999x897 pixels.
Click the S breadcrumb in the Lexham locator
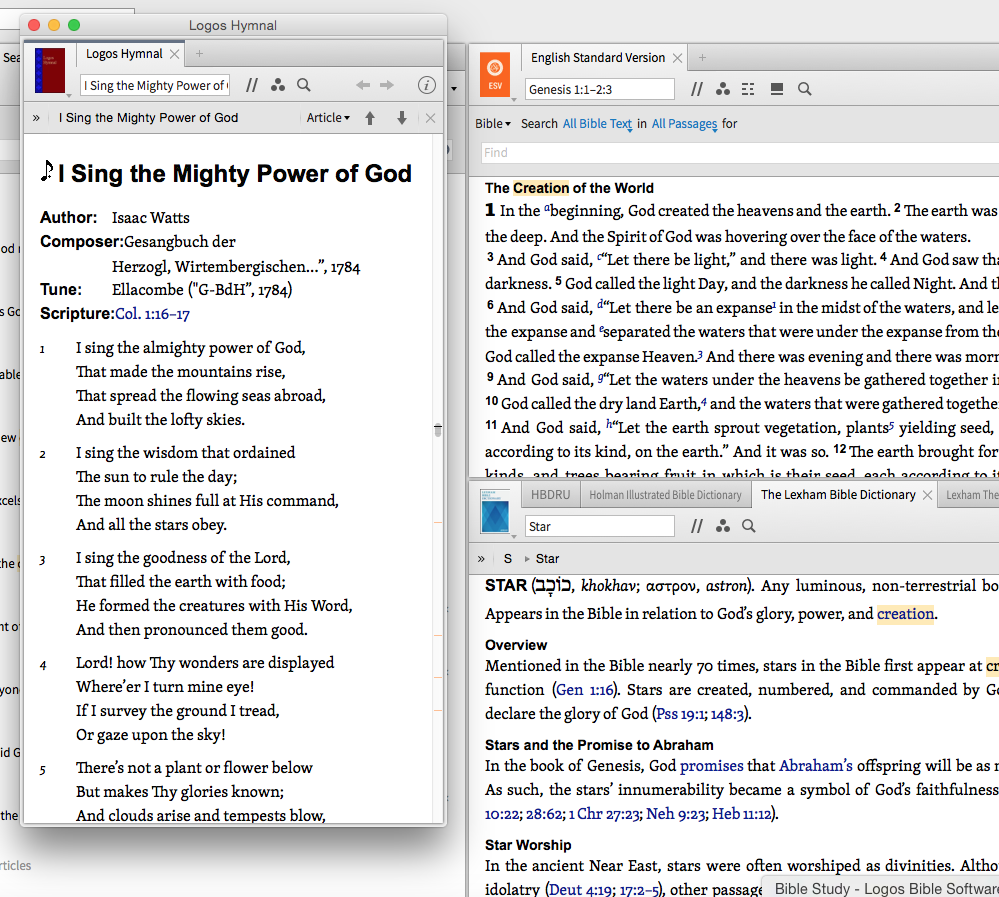tap(508, 559)
